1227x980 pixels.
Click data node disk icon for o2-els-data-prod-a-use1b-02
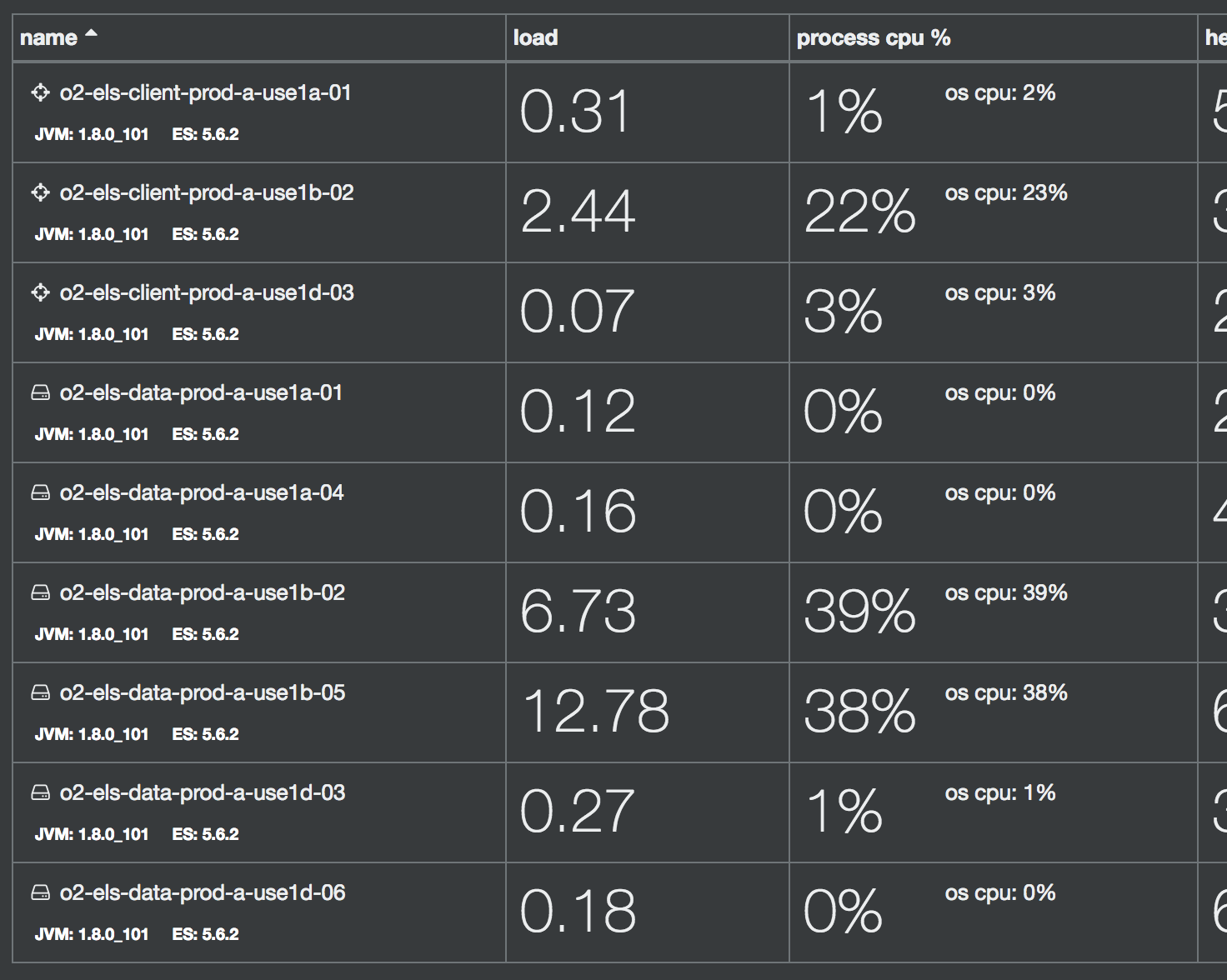click(x=40, y=592)
